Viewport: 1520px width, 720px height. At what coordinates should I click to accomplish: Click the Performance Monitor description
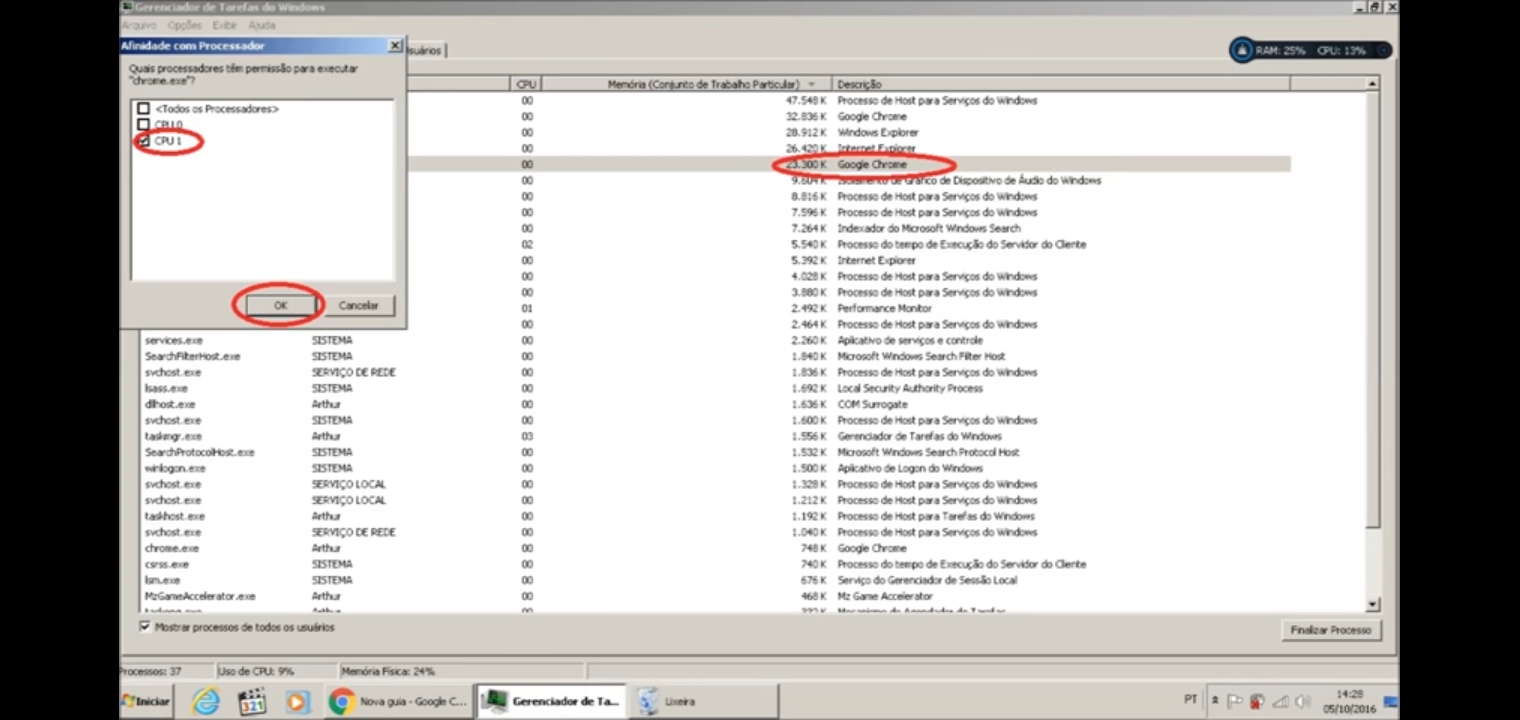[884, 308]
